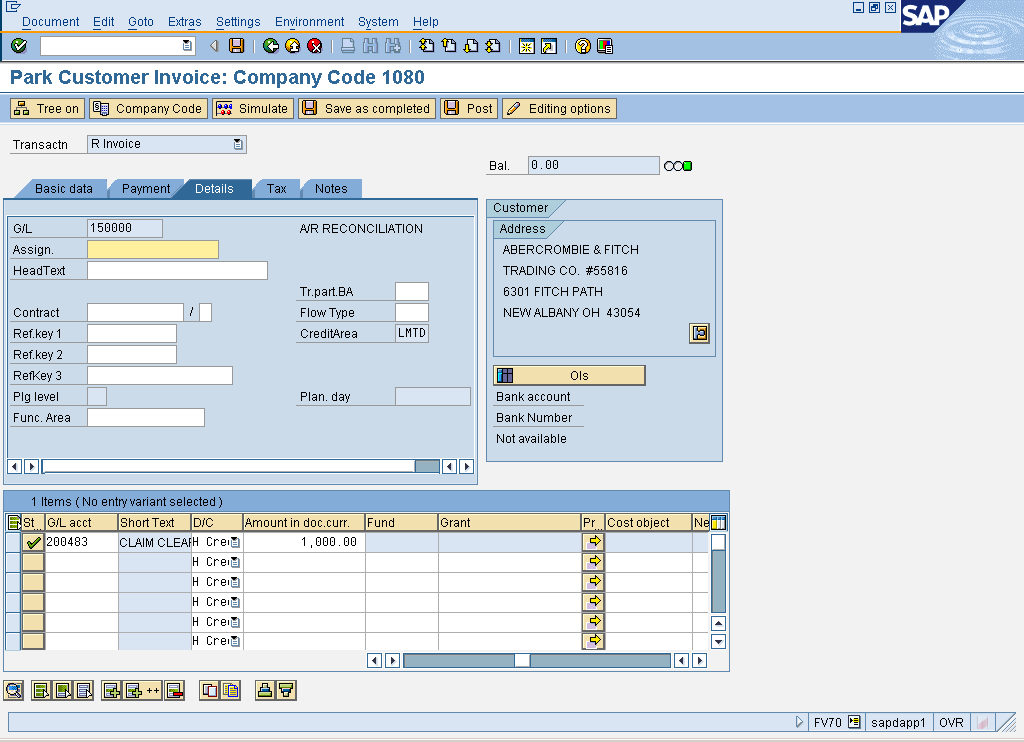The image size is (1024, 742).
Task: Open the Environment menu
Action: 309,22
